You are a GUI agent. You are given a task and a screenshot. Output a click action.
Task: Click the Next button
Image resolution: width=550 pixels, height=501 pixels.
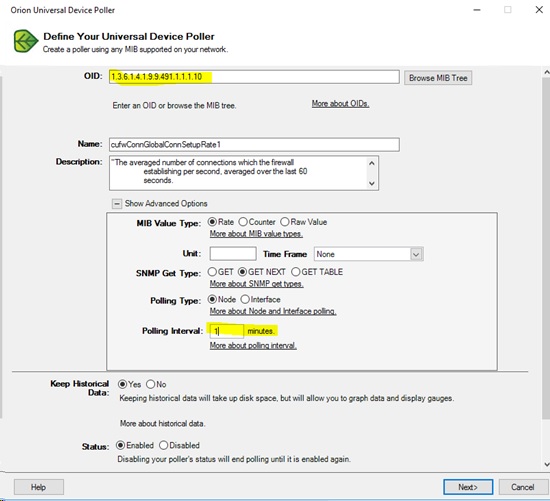468,487
